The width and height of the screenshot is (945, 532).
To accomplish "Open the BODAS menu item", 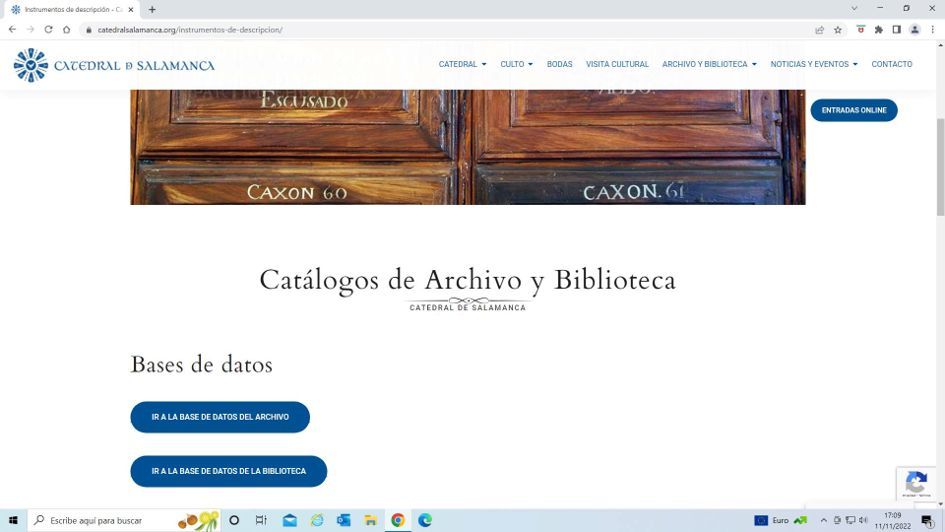I will [x=560, y=64].
